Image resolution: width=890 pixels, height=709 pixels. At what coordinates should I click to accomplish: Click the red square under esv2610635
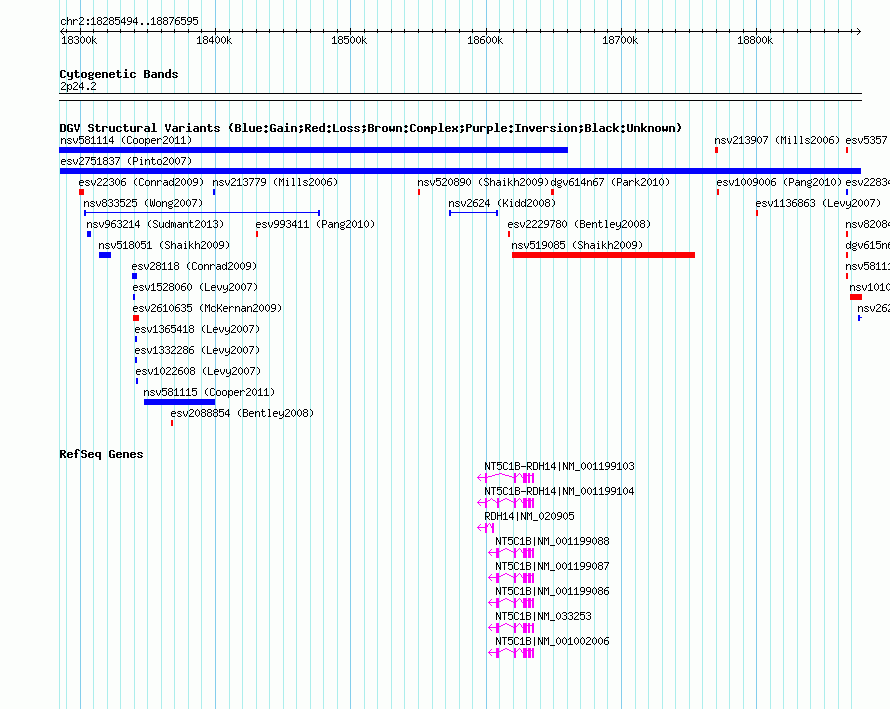click(136, 318)
